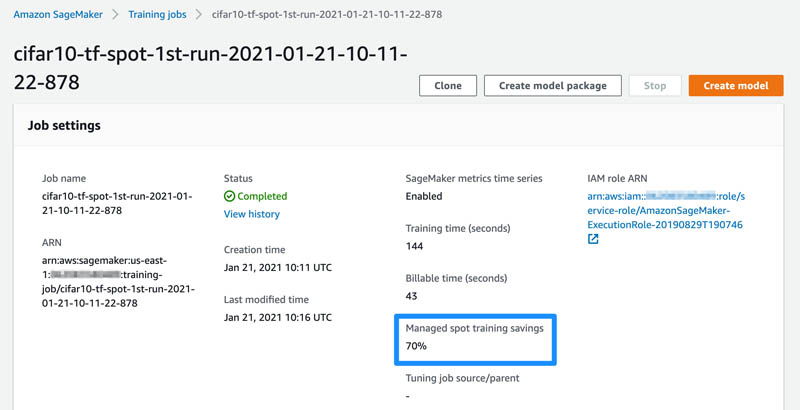Click external link icon under IAM role
Screen dimensions: 800x410
point(593,239)
